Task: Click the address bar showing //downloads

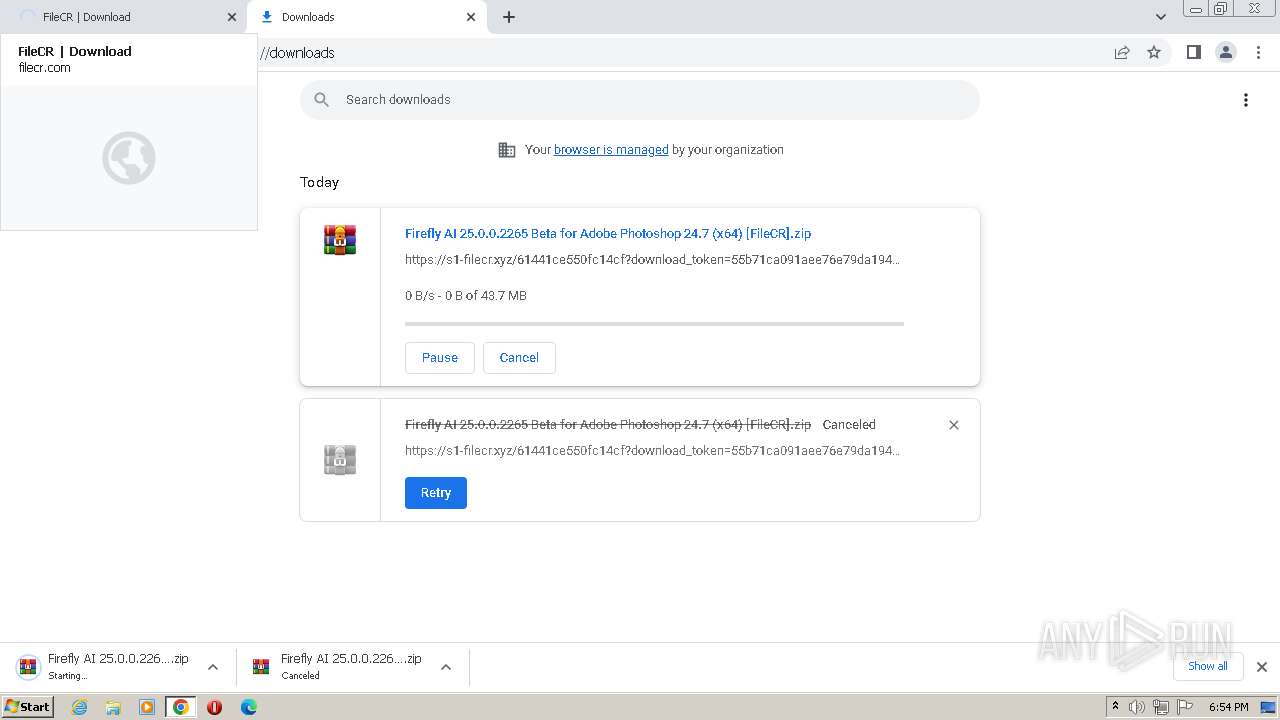Action: 680,52
